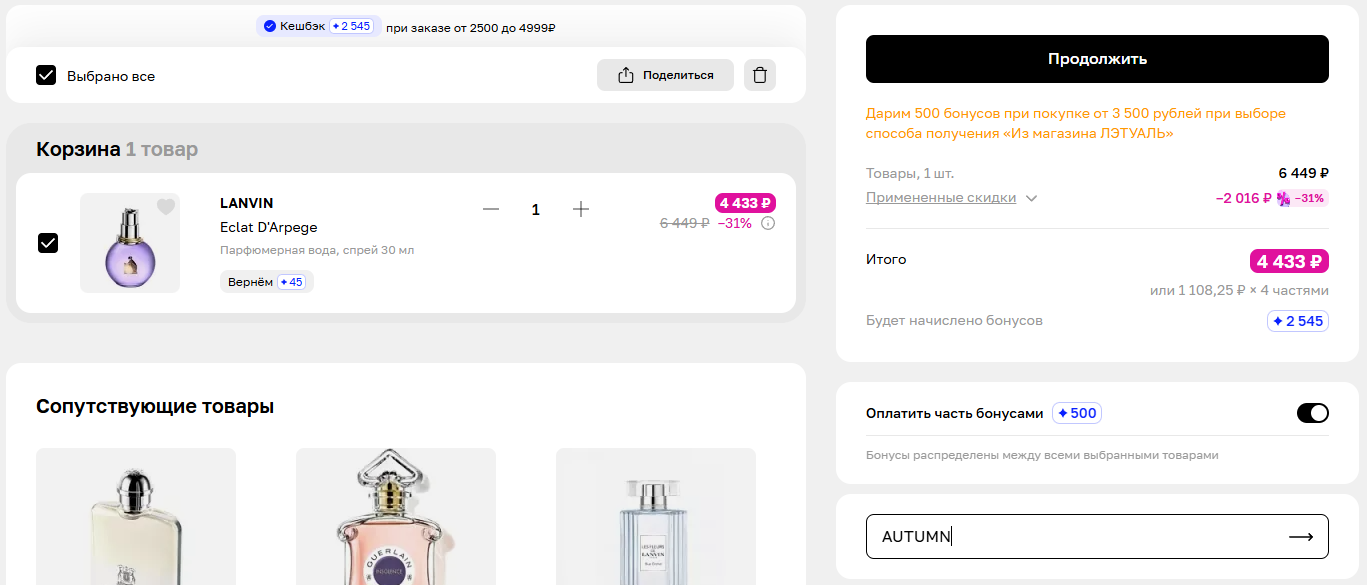Click the pink 4 433 ₽ total badge
The height and width of the screenshot is (585, 1367).
click(x=1289, y=262)
